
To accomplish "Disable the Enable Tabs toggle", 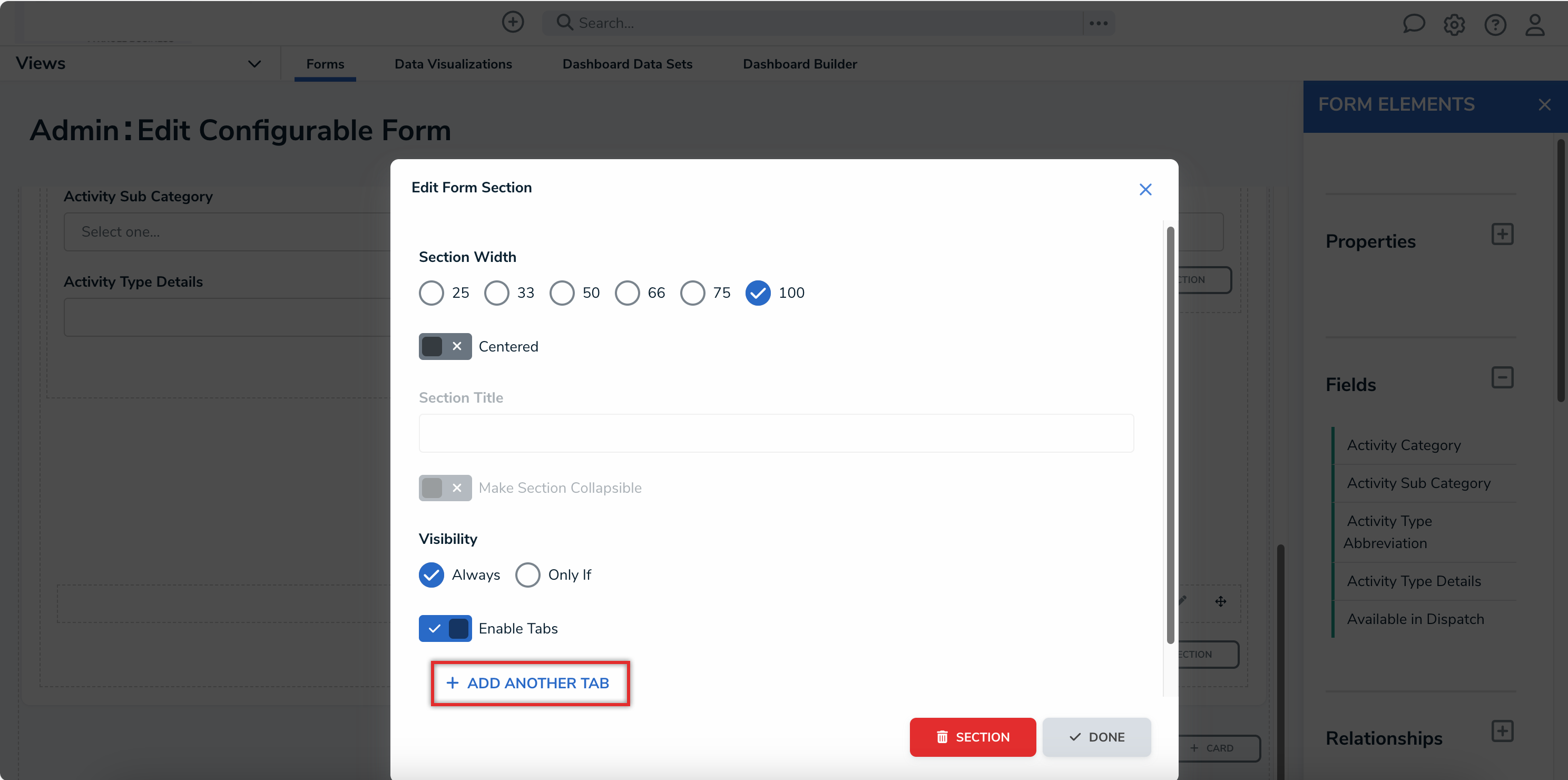I will (x=445, y=628).
